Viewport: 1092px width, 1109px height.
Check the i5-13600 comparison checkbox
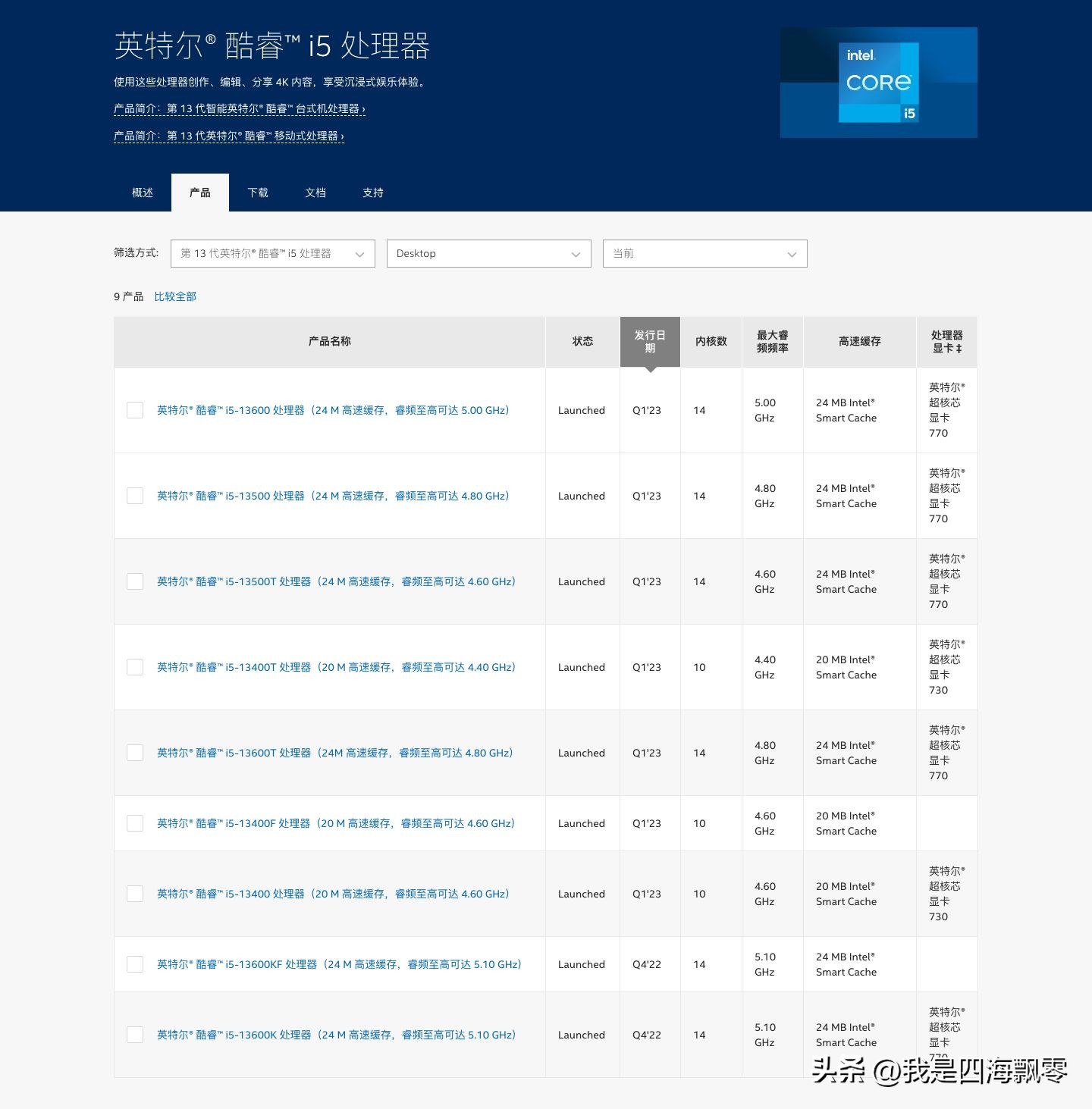click(x=134, y=410)
